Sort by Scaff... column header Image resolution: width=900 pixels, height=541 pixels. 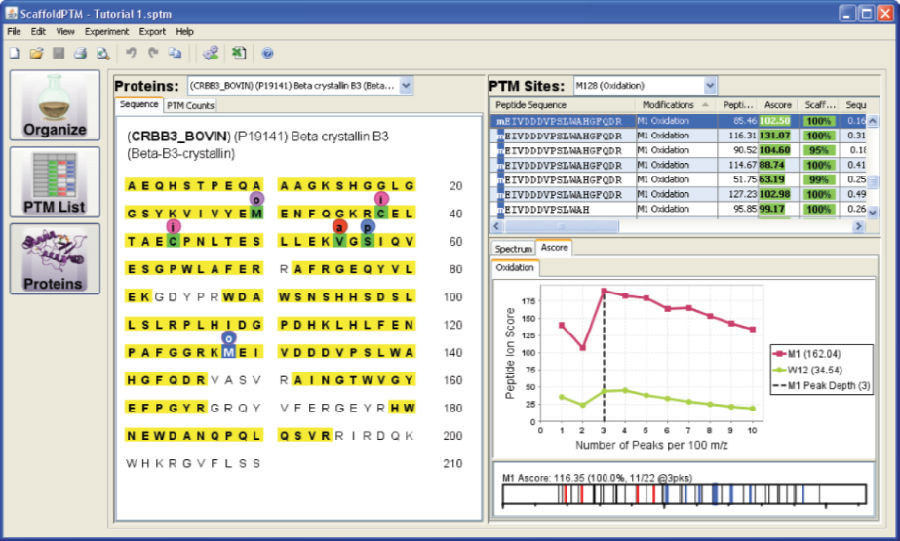tap(819, 105)
